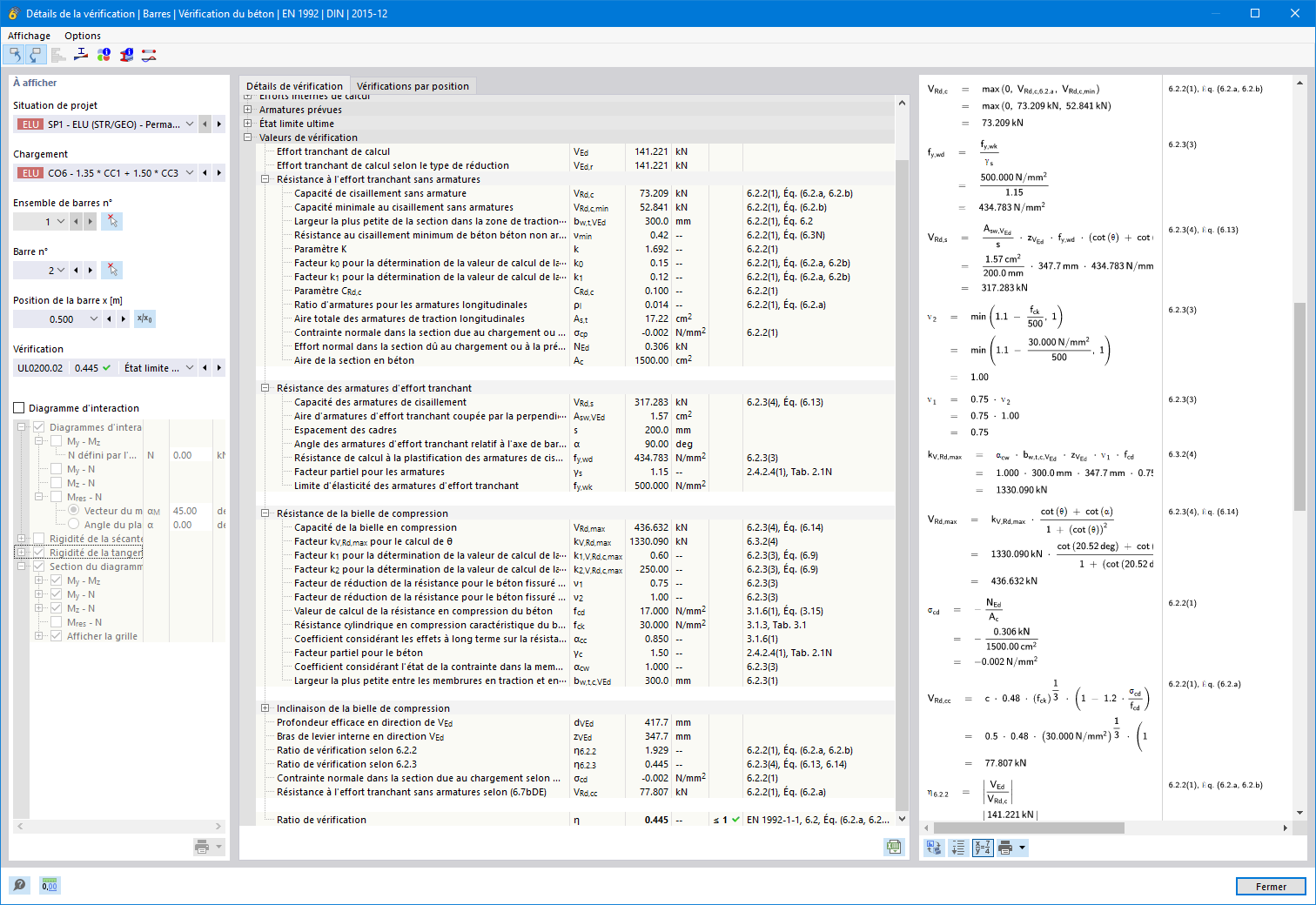The image size is (1316, 905).
Task: Click the horizontal scrollbar of the formulas panel
Action: coord(1028,828)
